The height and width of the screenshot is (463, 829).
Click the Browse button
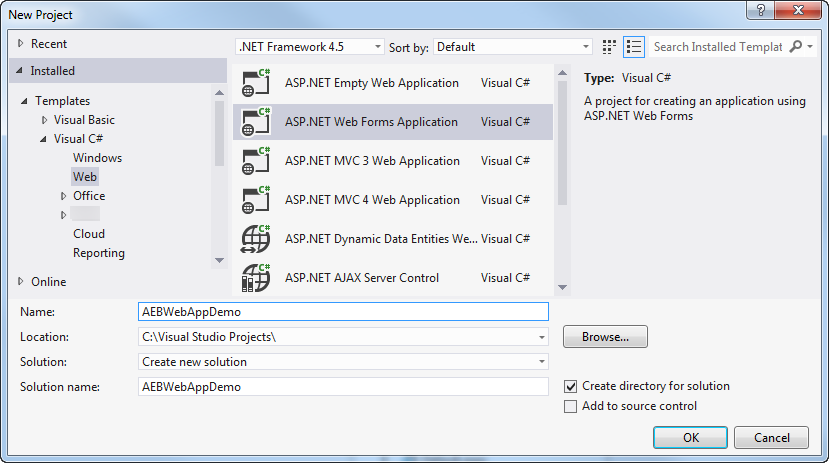604,337
